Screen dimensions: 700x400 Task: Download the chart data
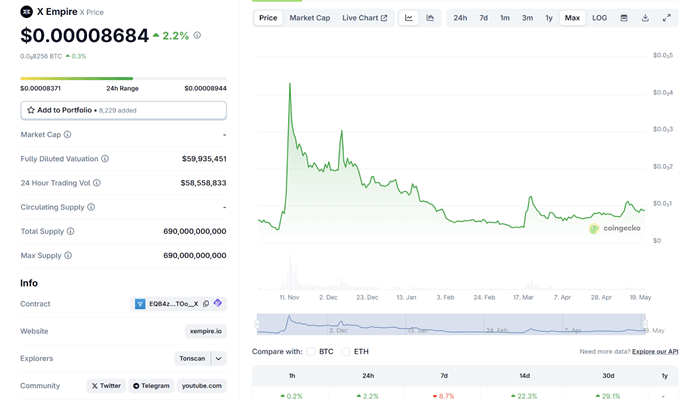tap(645, 18)
